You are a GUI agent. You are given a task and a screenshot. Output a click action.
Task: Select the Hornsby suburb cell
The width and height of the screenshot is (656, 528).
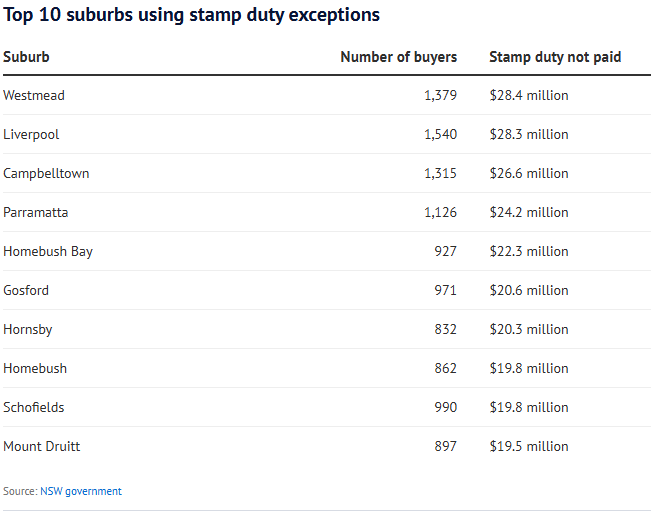click(x=28, y=329)
